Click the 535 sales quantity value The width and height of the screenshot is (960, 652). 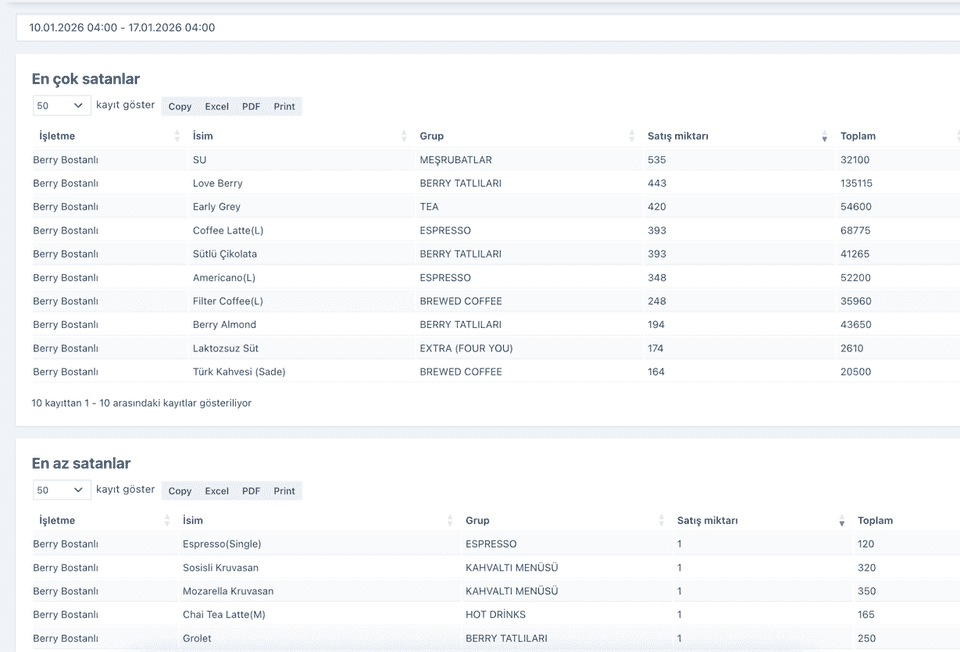click(656, 160)
